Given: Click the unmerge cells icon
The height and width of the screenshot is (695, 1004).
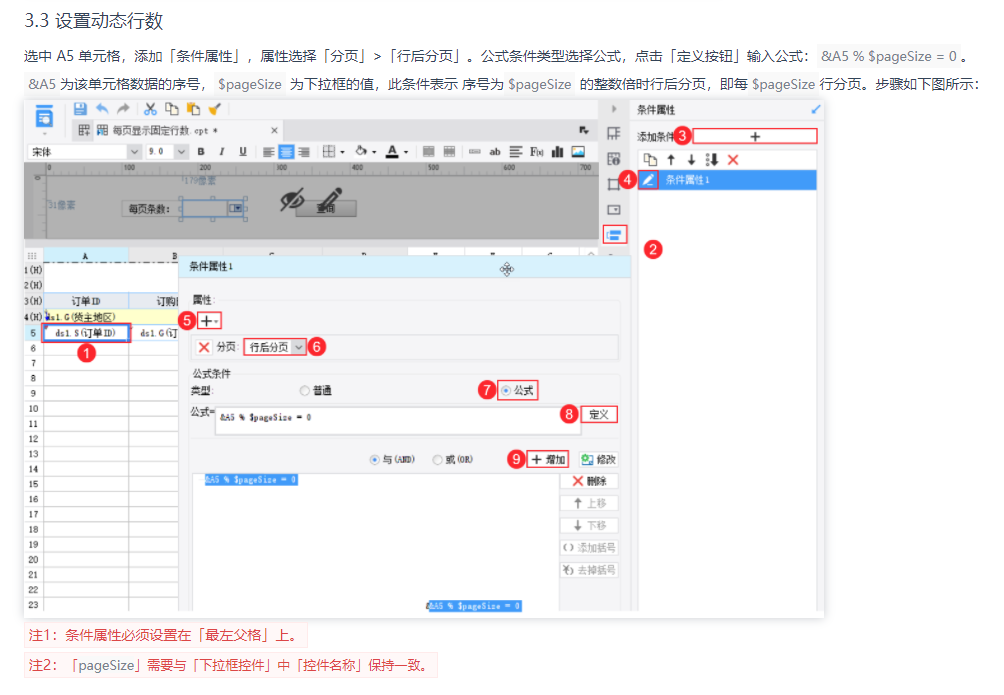Looking at the screenshot, I should pos(449,152).
